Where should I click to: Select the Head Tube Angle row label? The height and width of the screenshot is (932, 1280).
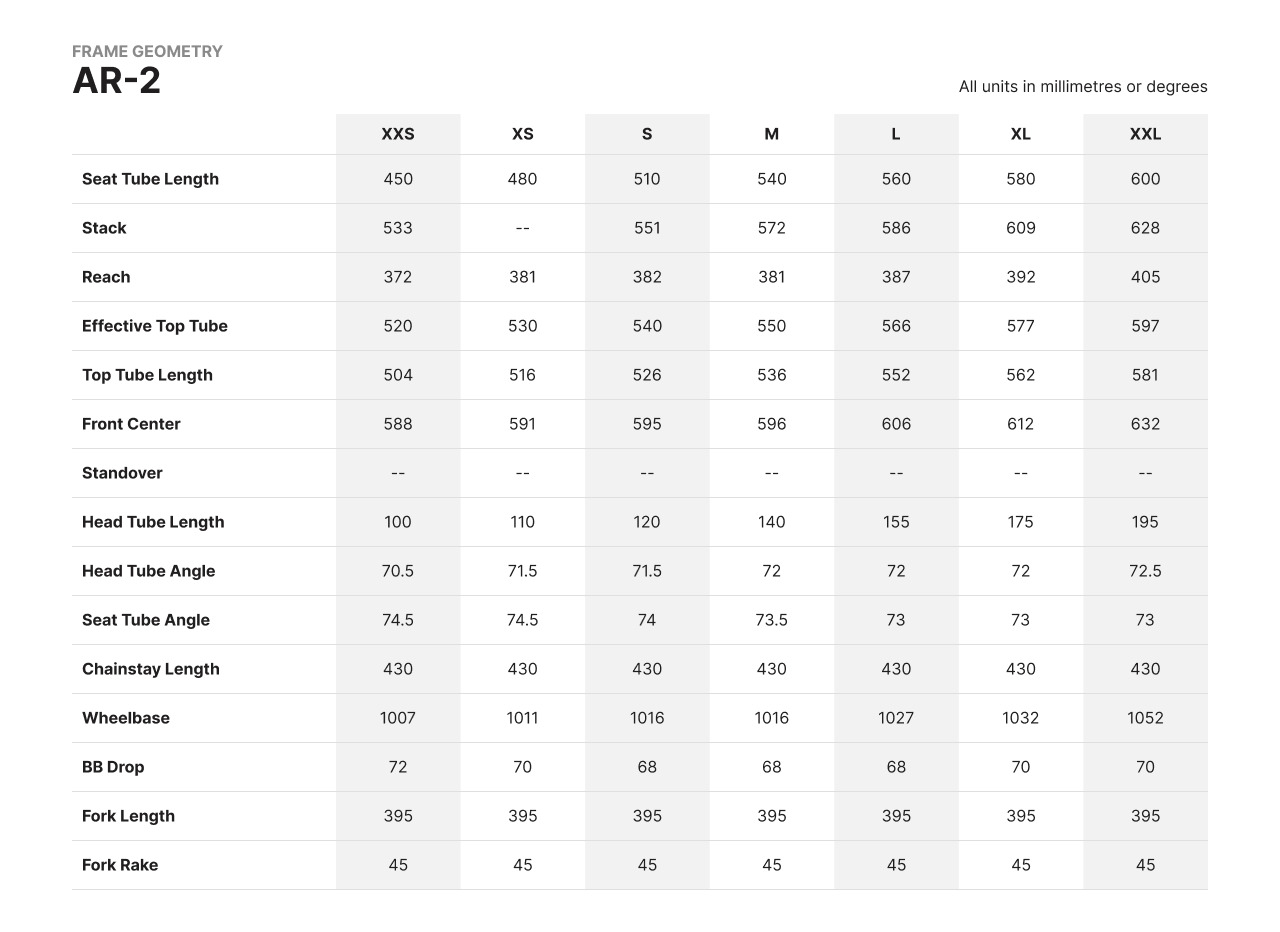coord(148,571)
